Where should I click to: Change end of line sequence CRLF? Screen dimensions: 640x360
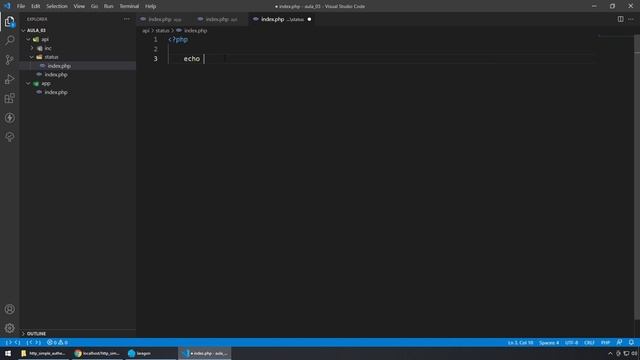[589, 342]
